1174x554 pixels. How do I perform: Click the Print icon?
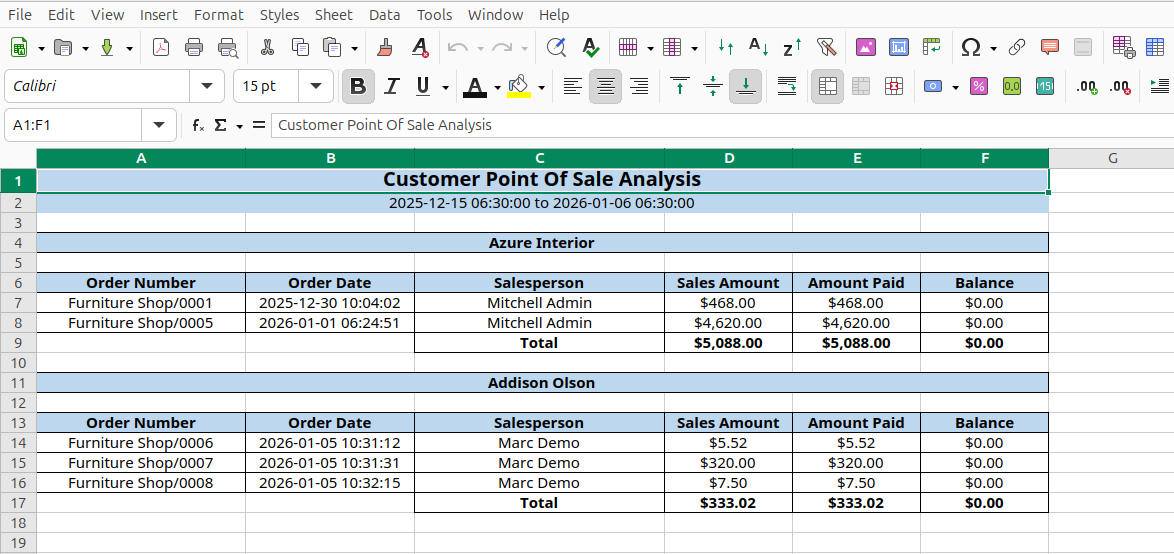tap(194, 48)
